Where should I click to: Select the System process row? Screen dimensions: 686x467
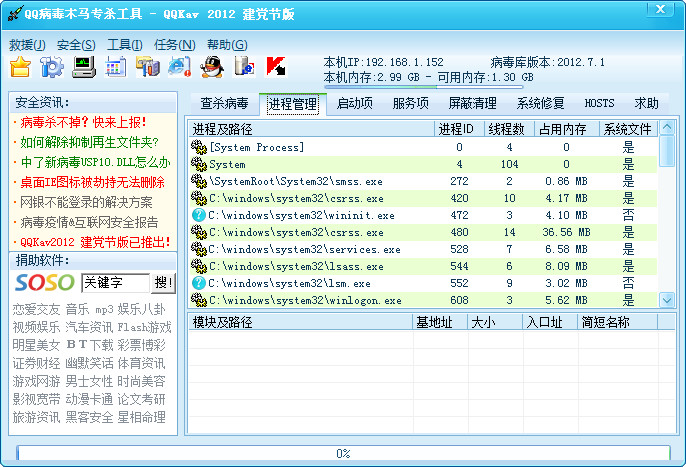click(424, 164)
